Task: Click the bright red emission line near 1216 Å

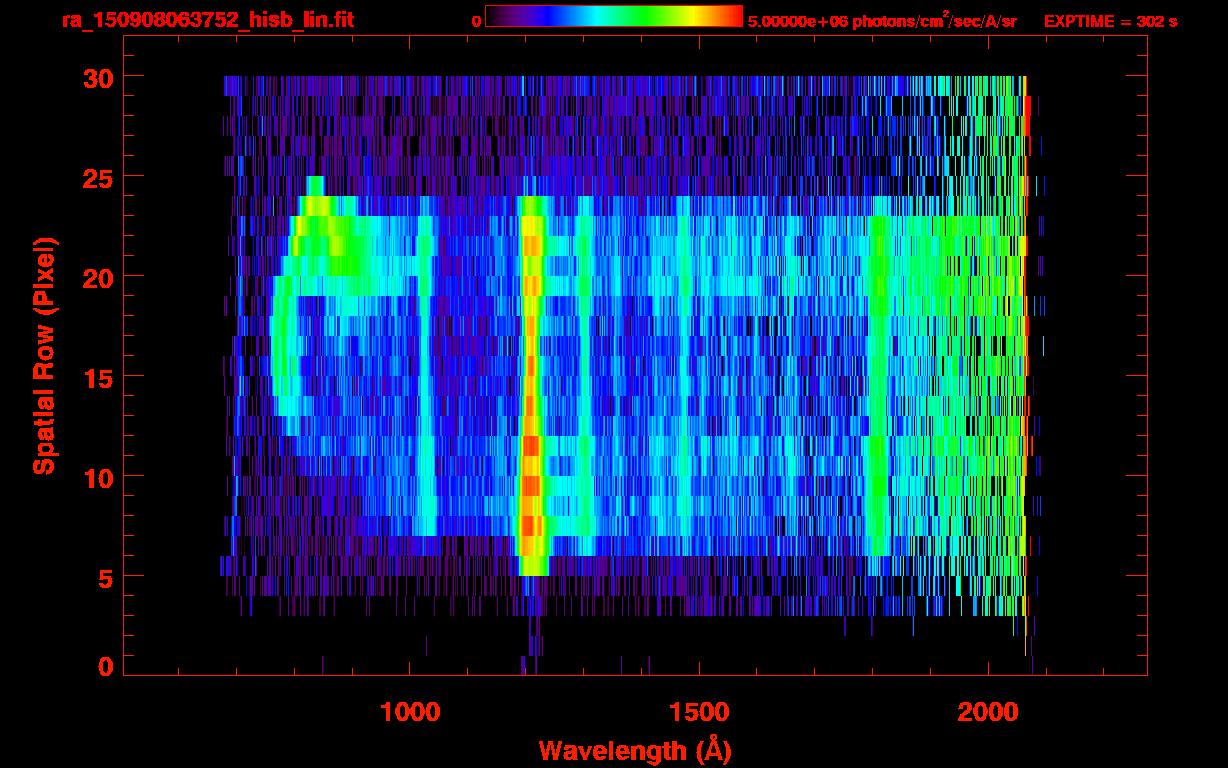Action: tap(531, 385)
